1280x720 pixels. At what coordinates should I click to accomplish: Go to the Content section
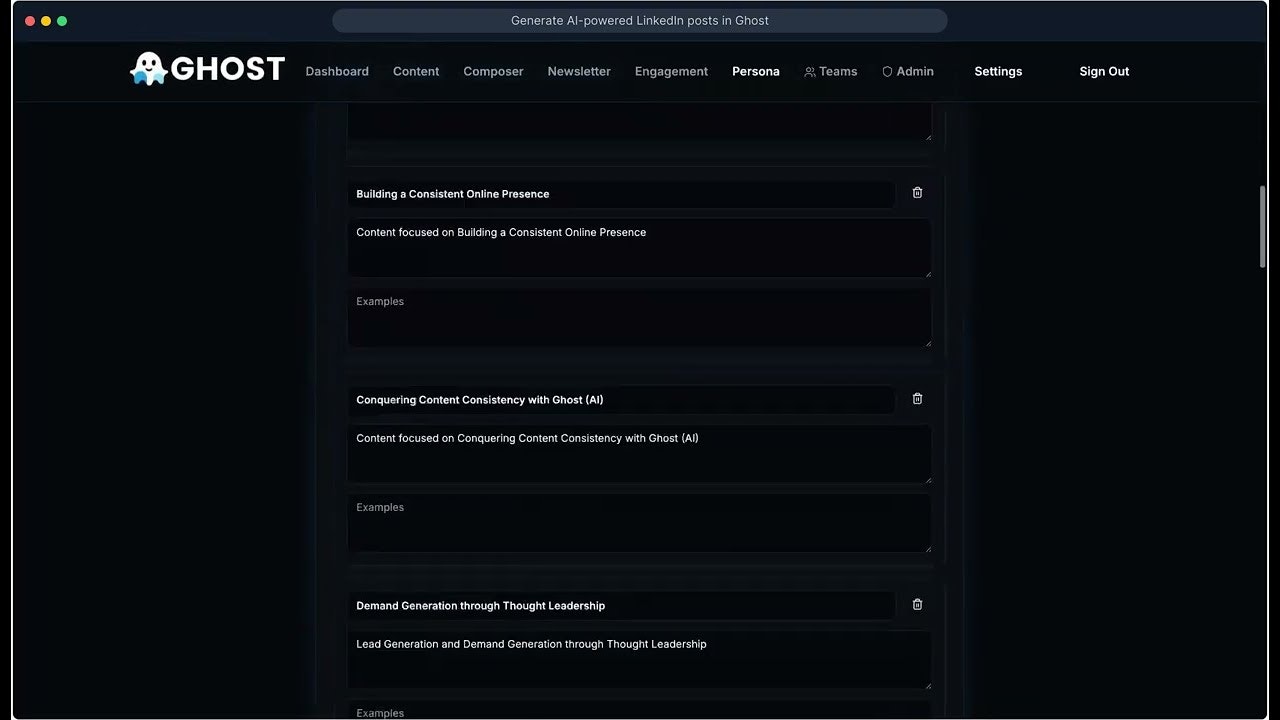pyautogui.click(x=416, y=71)
